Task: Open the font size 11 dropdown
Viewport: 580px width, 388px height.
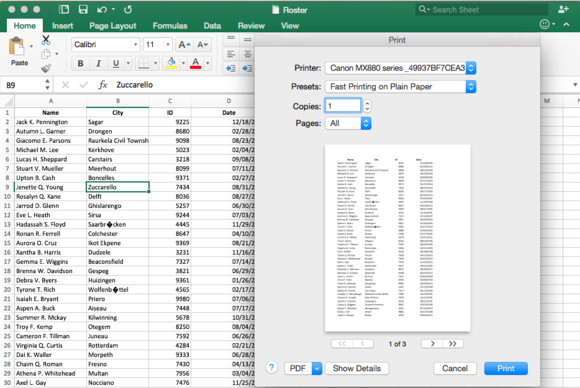Action: tap(168, 45)
